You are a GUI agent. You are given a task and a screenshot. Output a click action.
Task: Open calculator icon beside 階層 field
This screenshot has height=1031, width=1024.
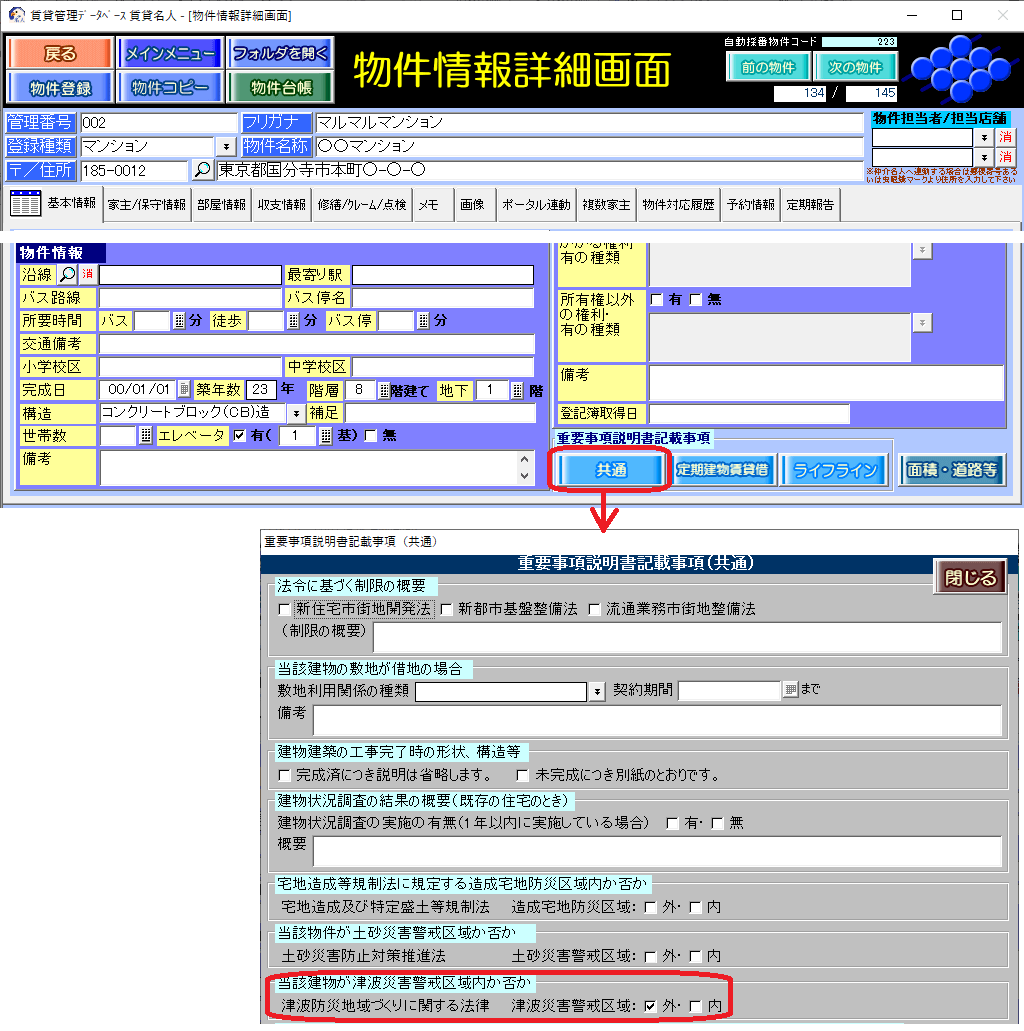coord(384,390)
